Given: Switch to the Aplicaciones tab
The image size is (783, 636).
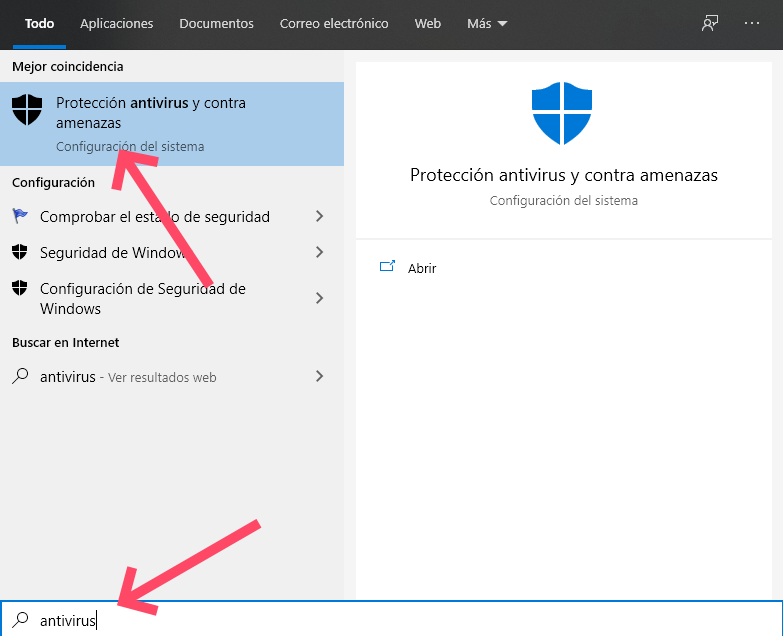Looking at the screenshot, I should pyautogui.click(x=116, y=23).
